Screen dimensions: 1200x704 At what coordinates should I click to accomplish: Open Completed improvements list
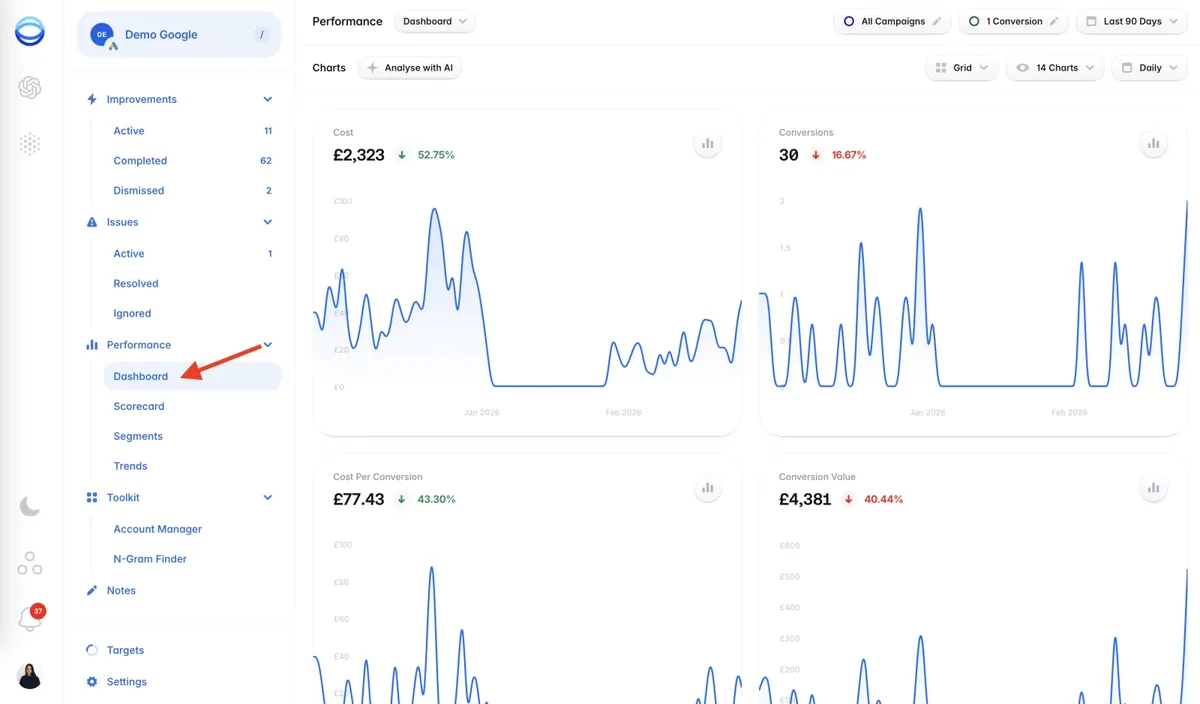click(192, 161)
